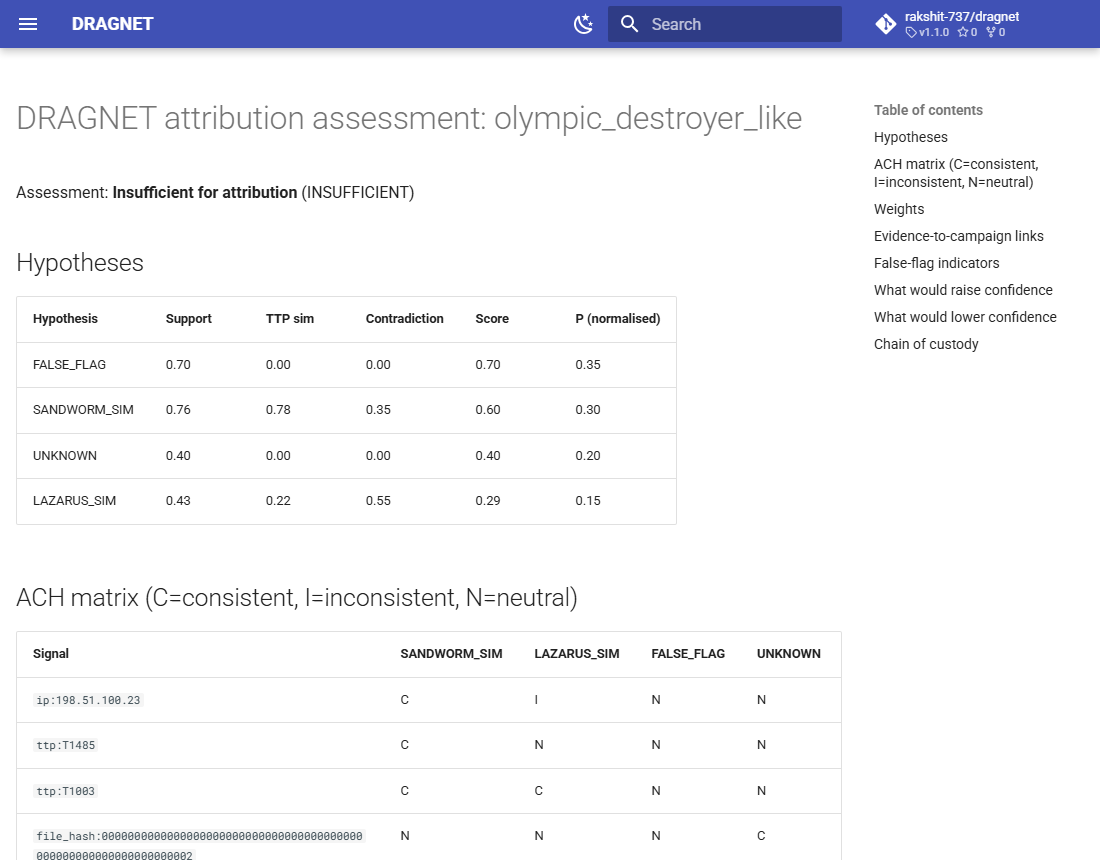This screenshot has height=860, width=1100.
Task: Focus the Search input field
Action: [725, 24]
